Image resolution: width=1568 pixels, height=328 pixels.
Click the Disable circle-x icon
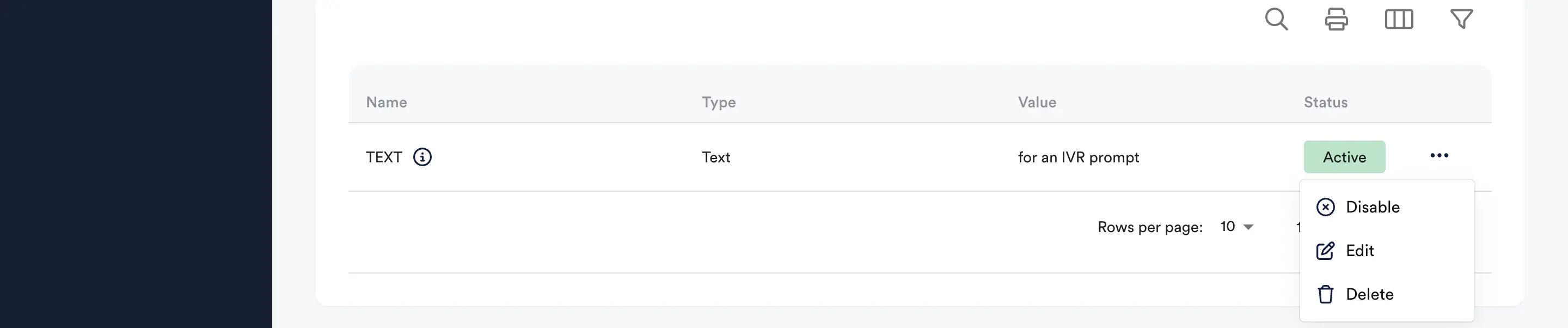(x=1326, y=207)
